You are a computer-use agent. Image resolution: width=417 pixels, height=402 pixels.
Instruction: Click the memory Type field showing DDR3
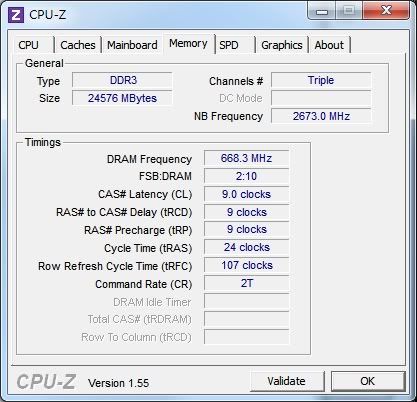tap(122, 80)
